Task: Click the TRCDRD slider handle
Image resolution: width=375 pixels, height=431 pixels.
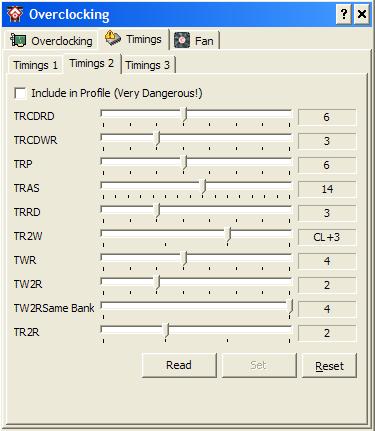Action: point(185,115)
